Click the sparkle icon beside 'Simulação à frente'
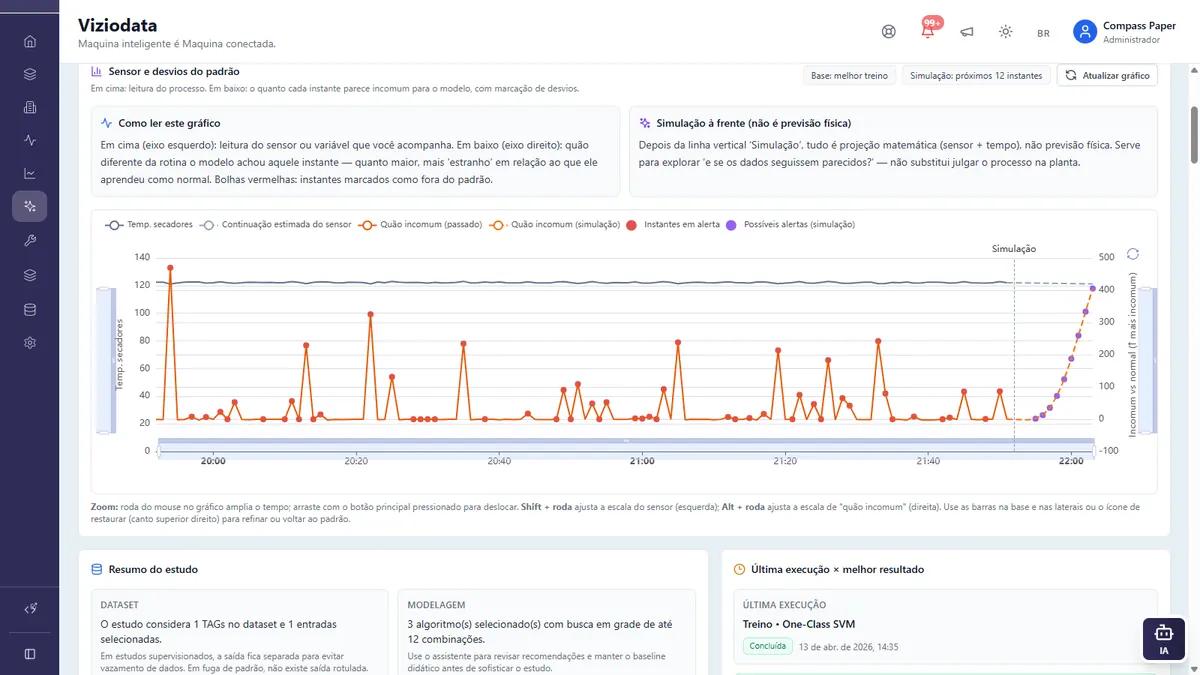Image resolution: width=1200 pixels, height=675 pixels. 645,123
